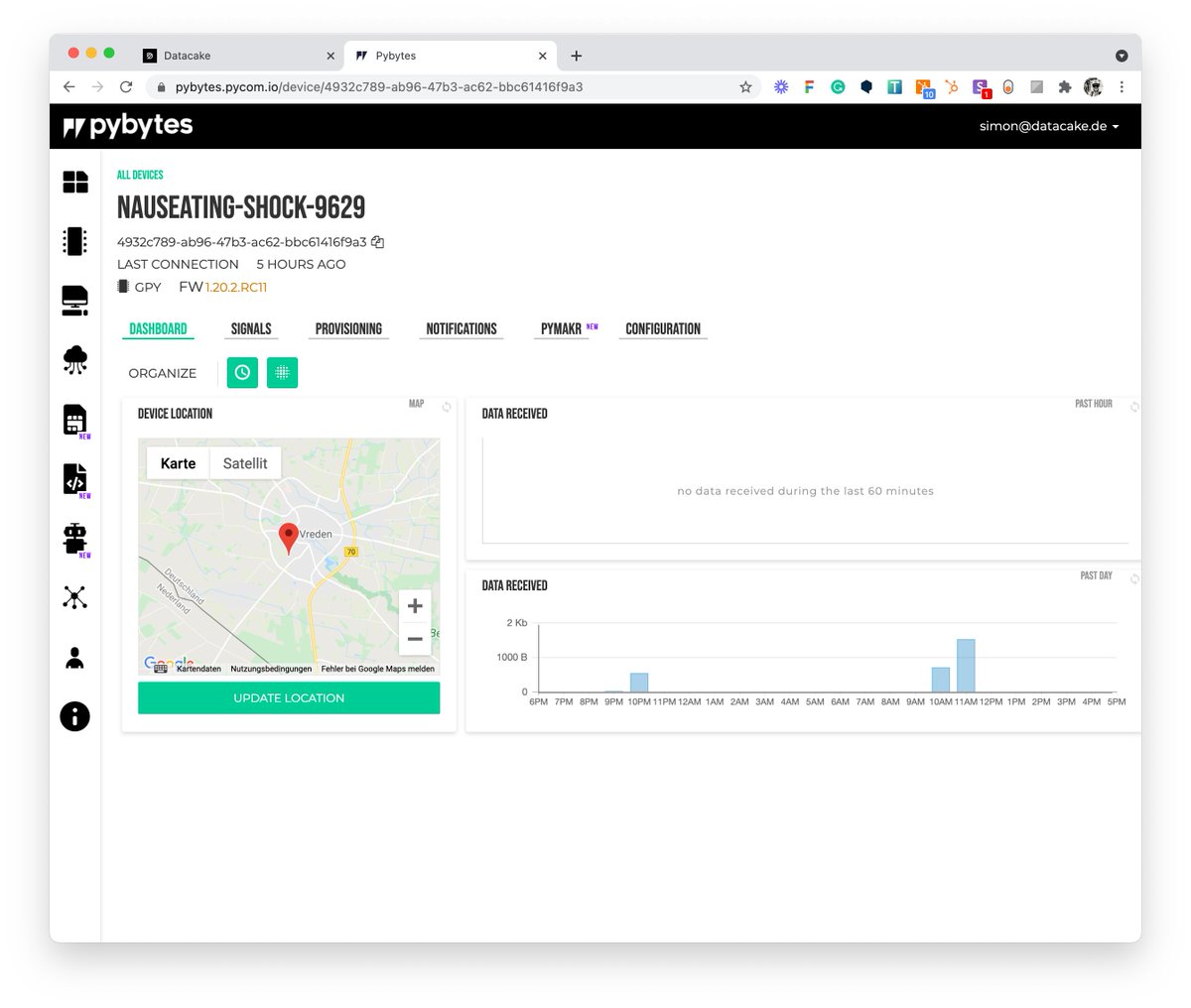Open the Notifications tab
1191x1008 pixels.
pos(461,328)
